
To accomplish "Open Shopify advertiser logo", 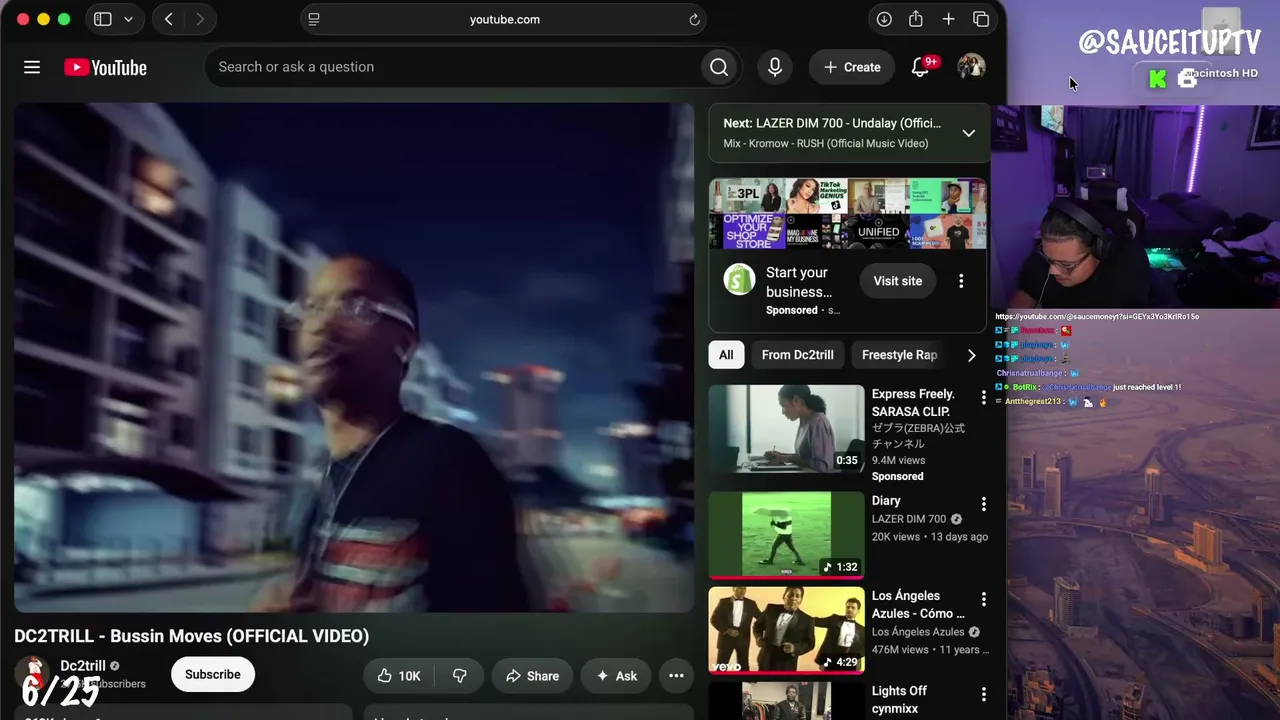I will 739,280.
